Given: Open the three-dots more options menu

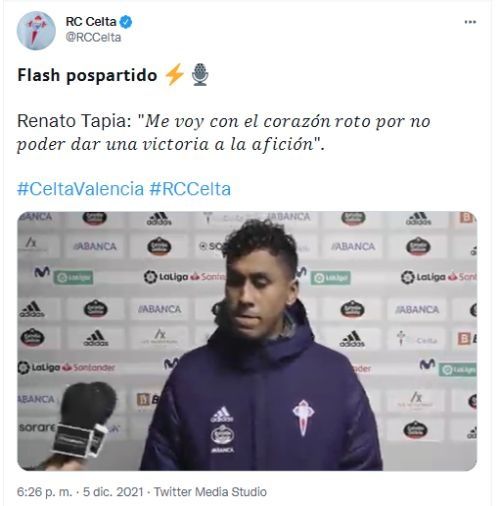Looking at the screenshot, I should [x=470, y=22].
